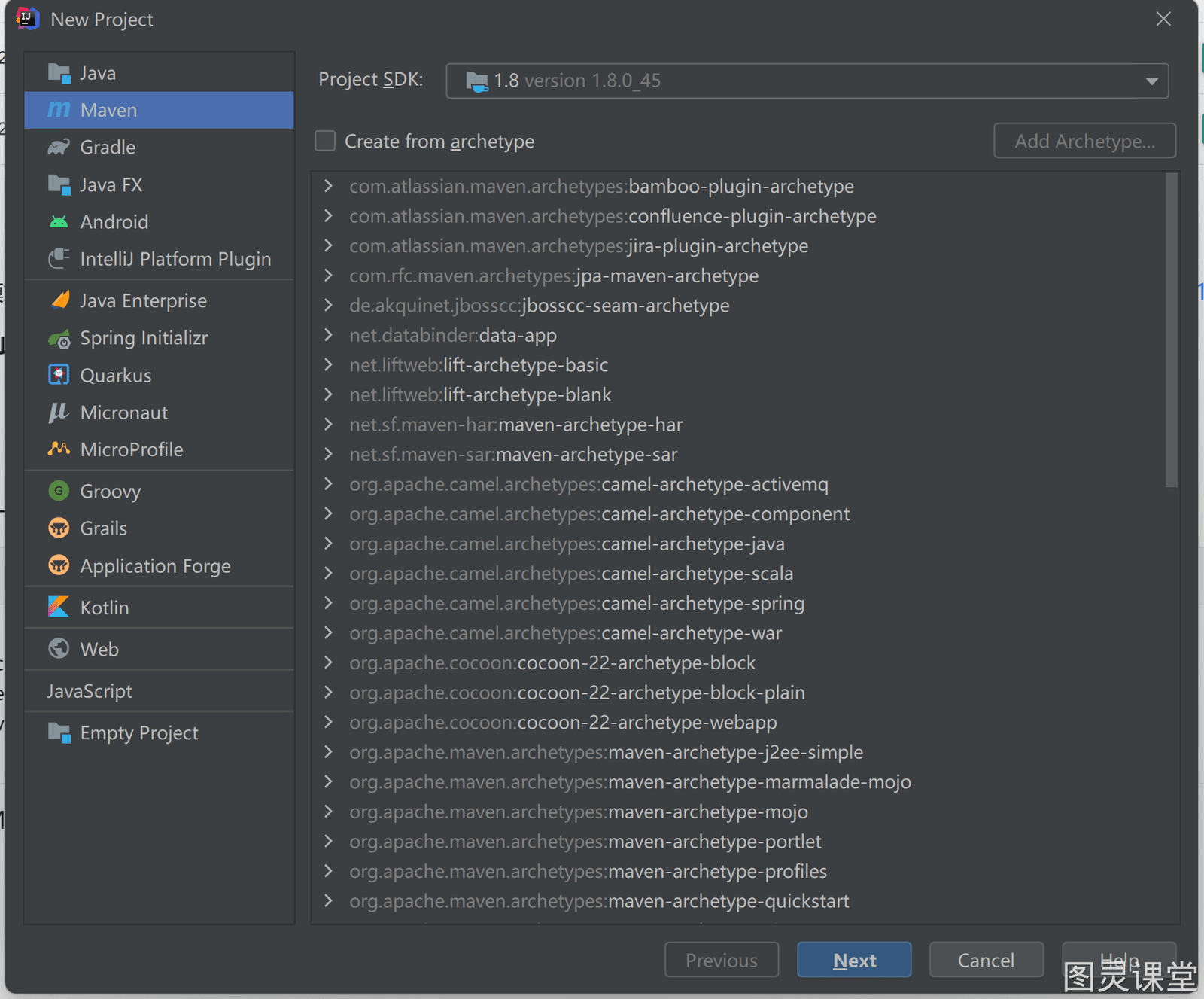This screenshot has height=999, width=1204.
Task: Select camel-archetype-scala archetype
Action: (571, 573)
